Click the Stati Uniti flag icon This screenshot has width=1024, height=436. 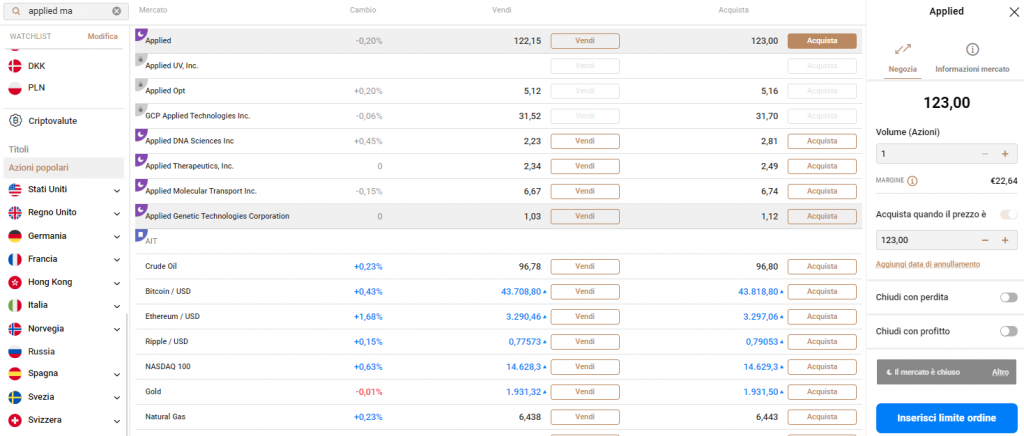(15, 189)
